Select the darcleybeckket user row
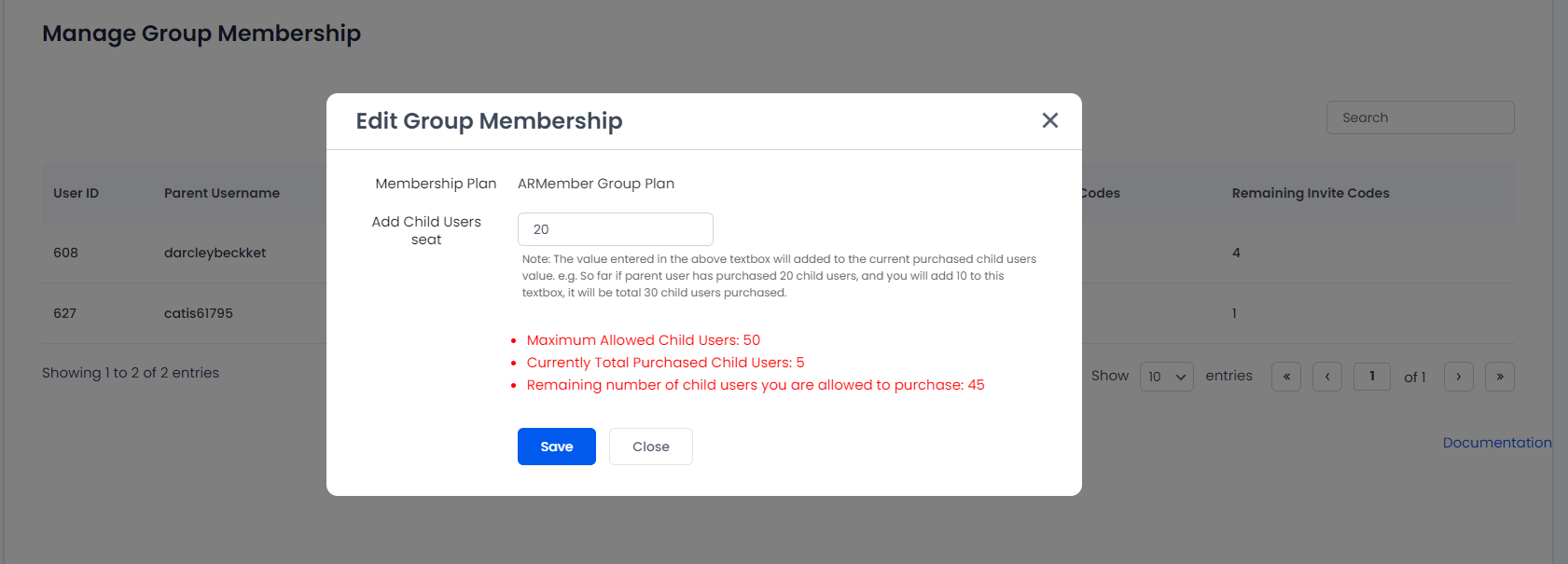This screenshot has height=564, width=1568. coord(778,253)
